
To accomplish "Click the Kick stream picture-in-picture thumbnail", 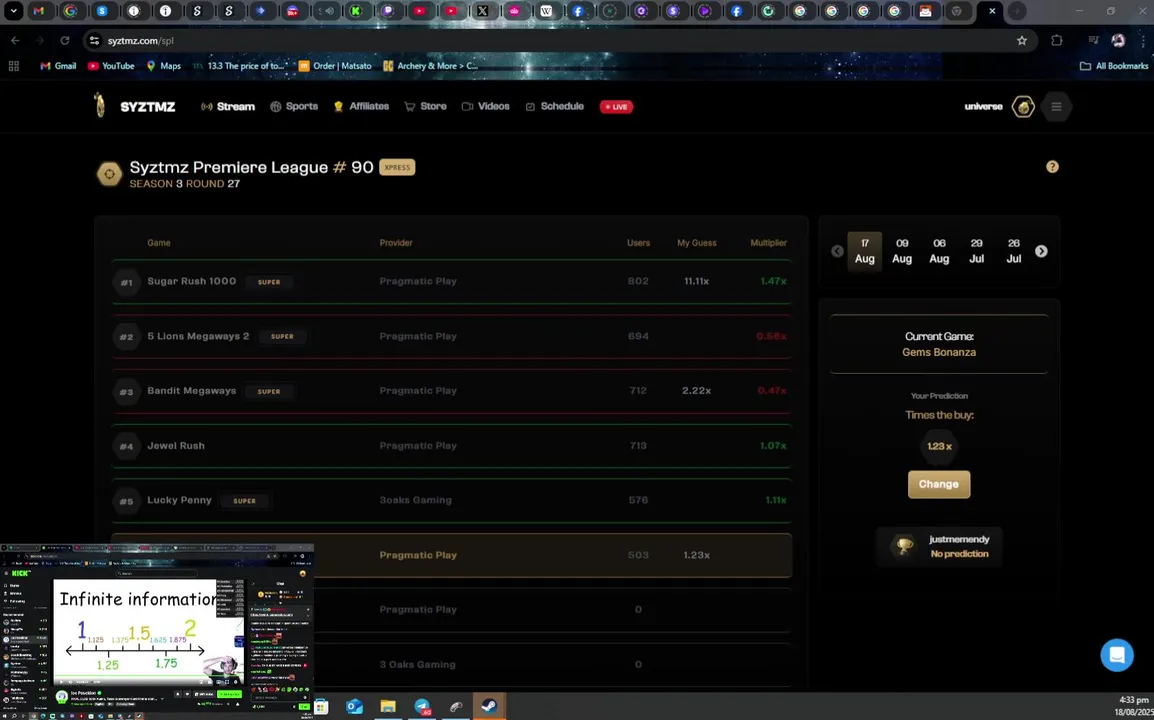I will pos(157,632).
